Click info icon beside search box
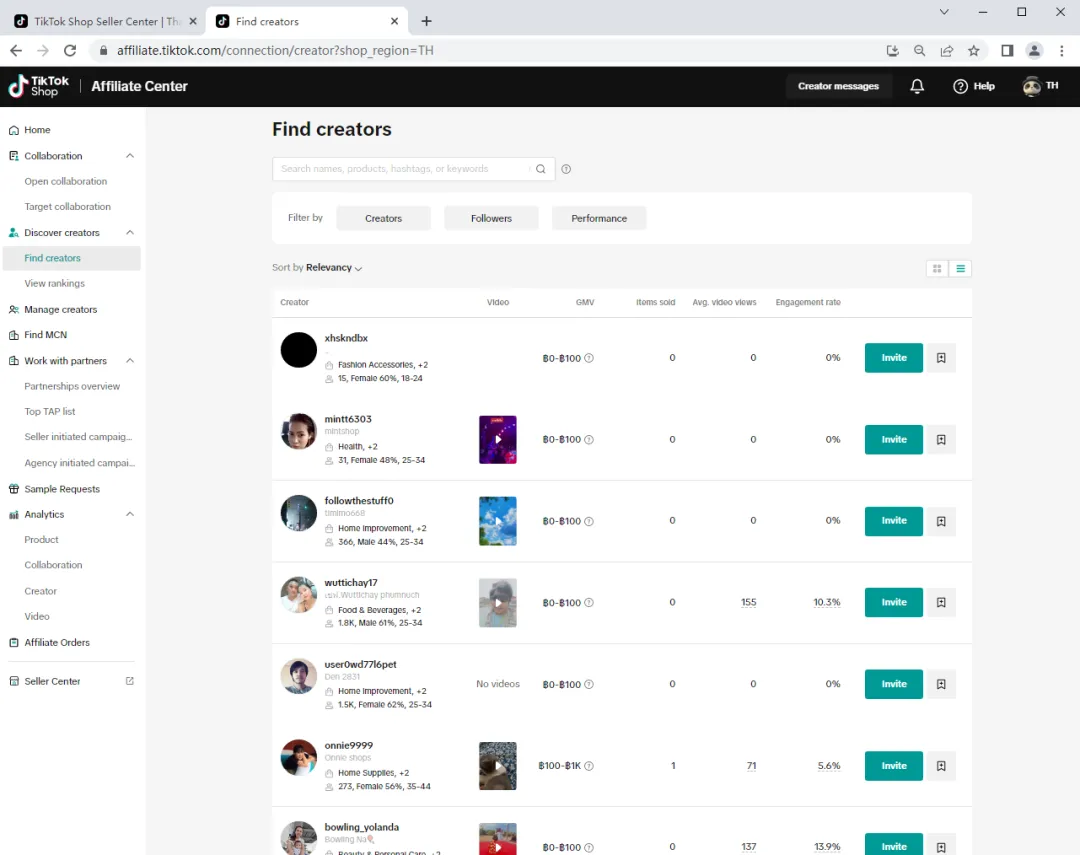The image size is (1080, 855). (566, 169)
